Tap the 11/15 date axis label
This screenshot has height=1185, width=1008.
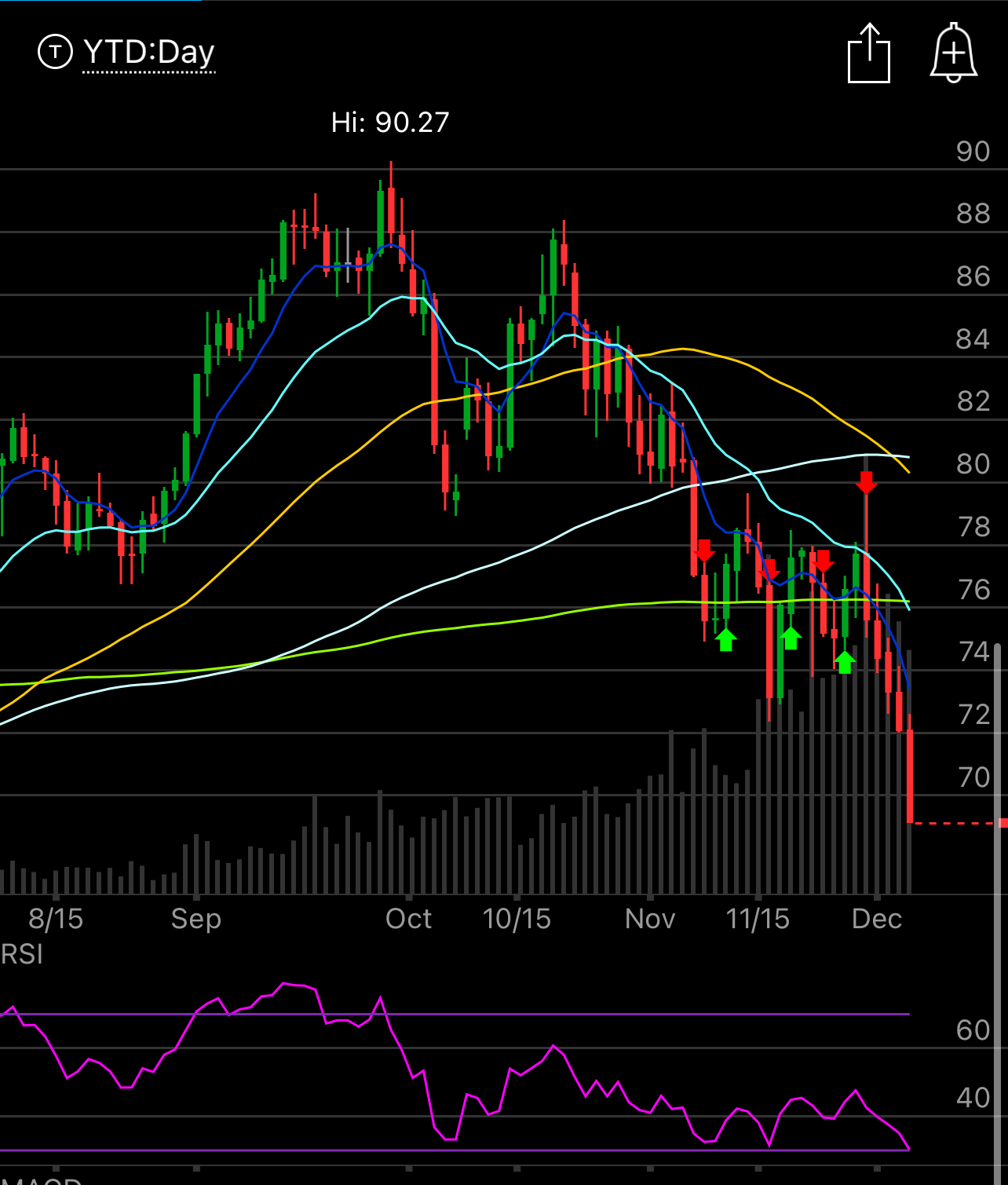click(x=758, y=918)
